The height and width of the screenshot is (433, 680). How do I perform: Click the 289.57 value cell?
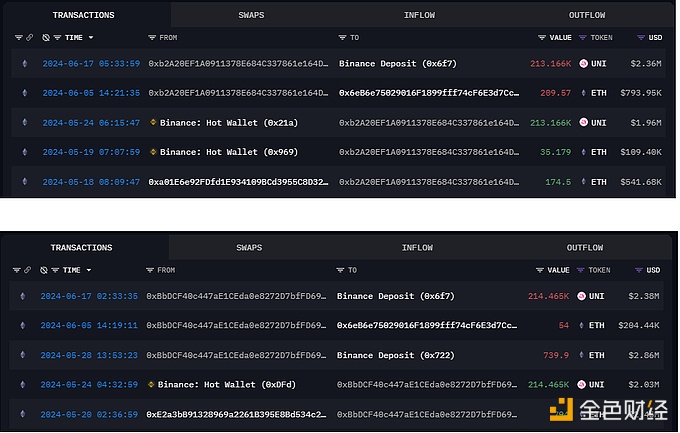click(x=555, y=93)
